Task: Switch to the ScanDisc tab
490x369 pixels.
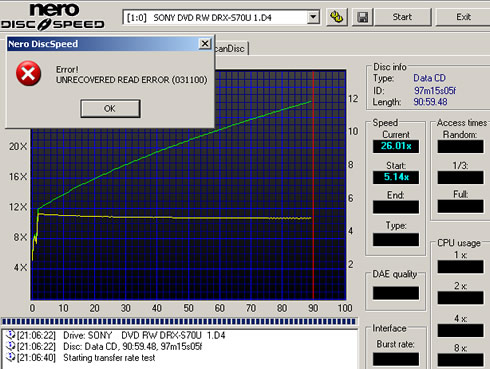Action: pyautogui.click(x=230, y=49)
